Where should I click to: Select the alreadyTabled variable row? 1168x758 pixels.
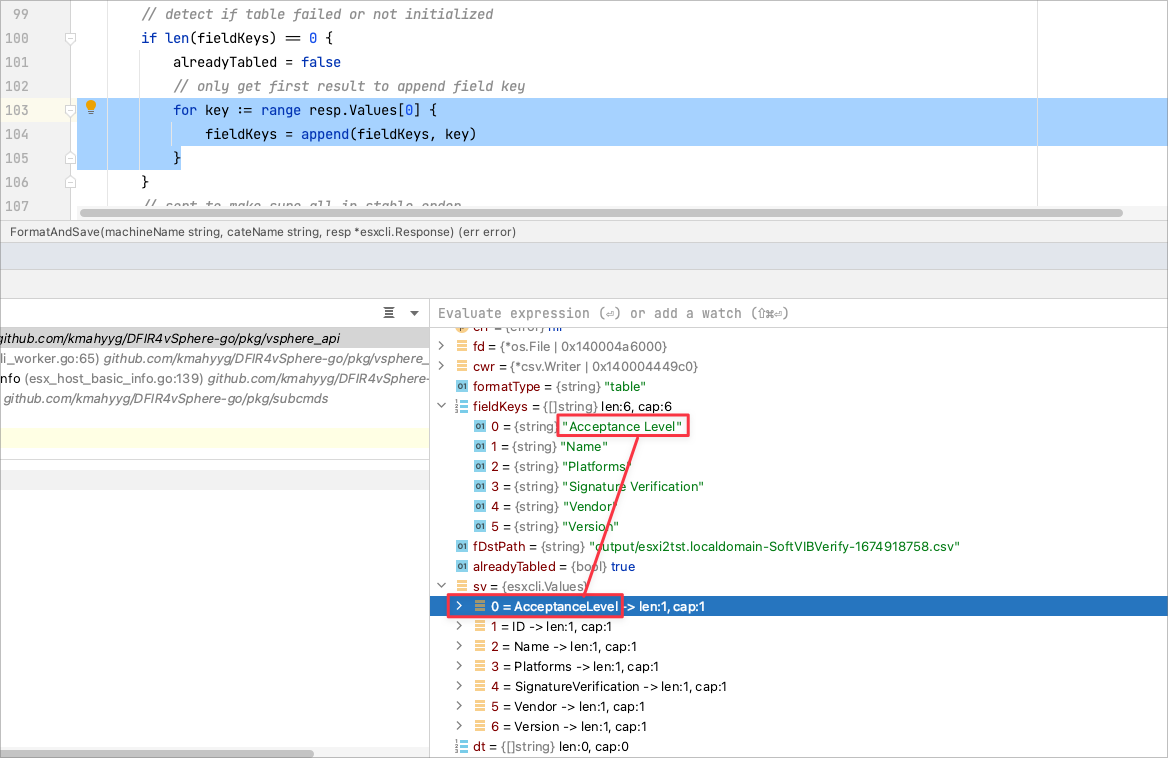click(x=799, y=567)
